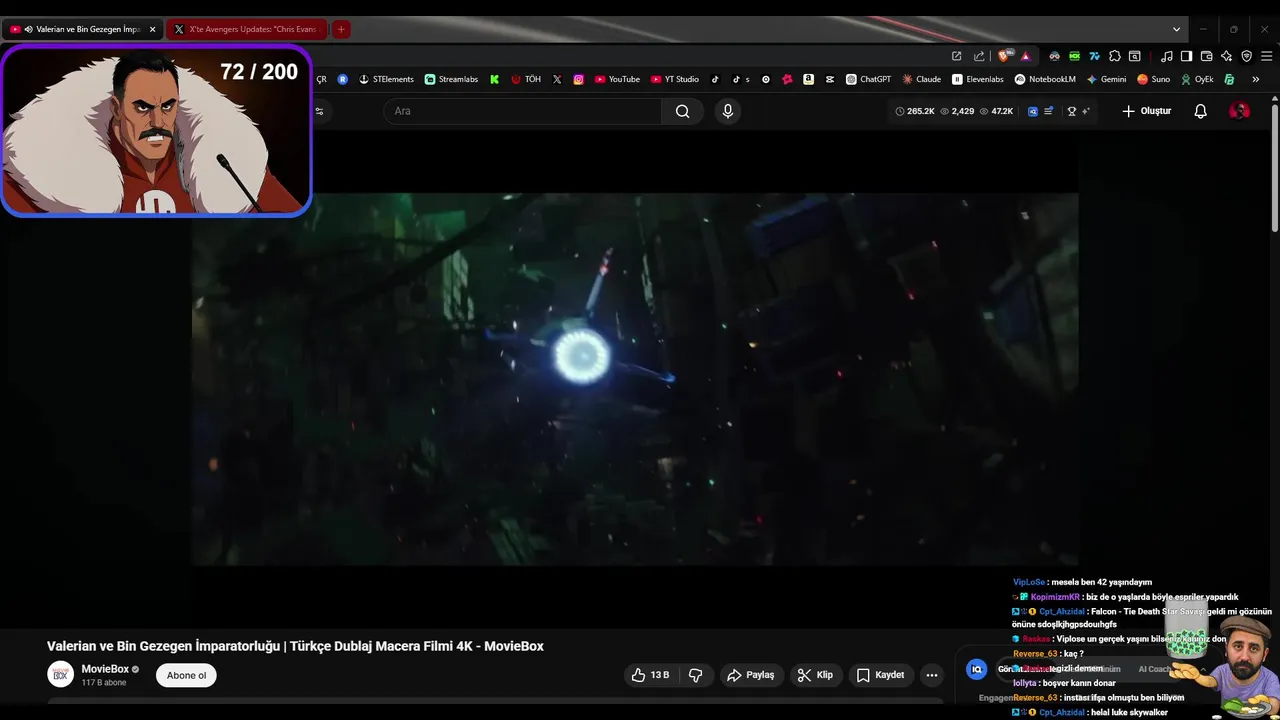Dislike the video with thumbs down

pyautogui.click(x=696, y=675)
